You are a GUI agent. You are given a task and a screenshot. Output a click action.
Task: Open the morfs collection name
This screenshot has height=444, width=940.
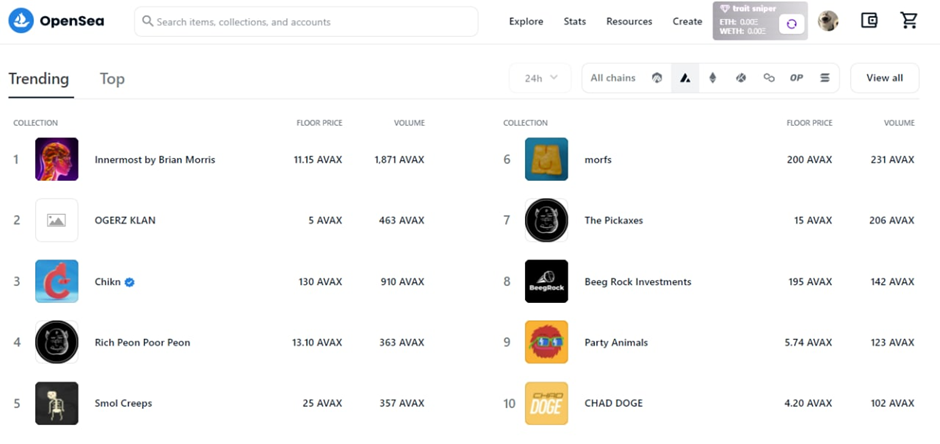(598, 160)
